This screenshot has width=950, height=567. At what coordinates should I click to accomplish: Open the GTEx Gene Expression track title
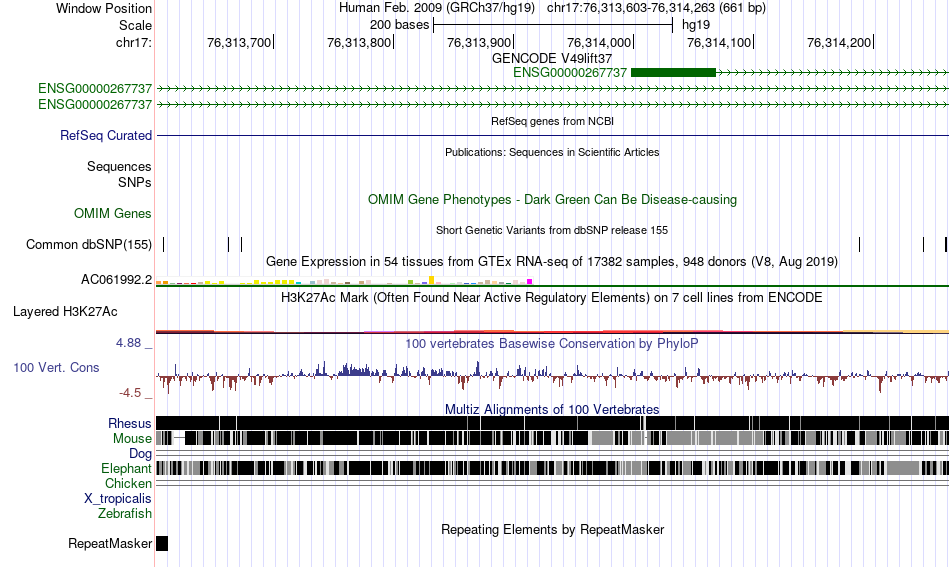552,262
